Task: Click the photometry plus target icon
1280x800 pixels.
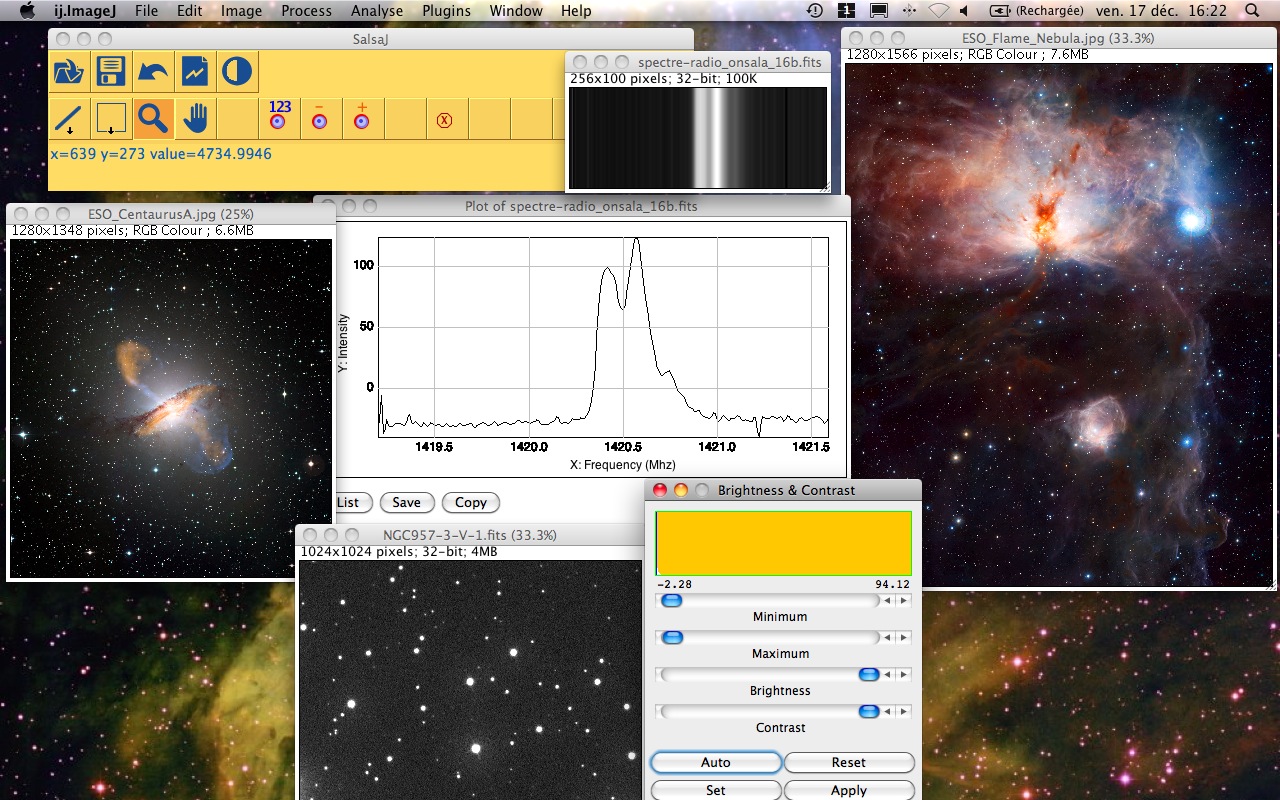Action: click(362, 117)
